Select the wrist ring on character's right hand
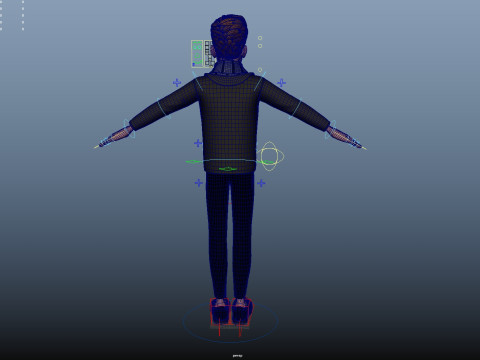480x360 pixels. 331,130
